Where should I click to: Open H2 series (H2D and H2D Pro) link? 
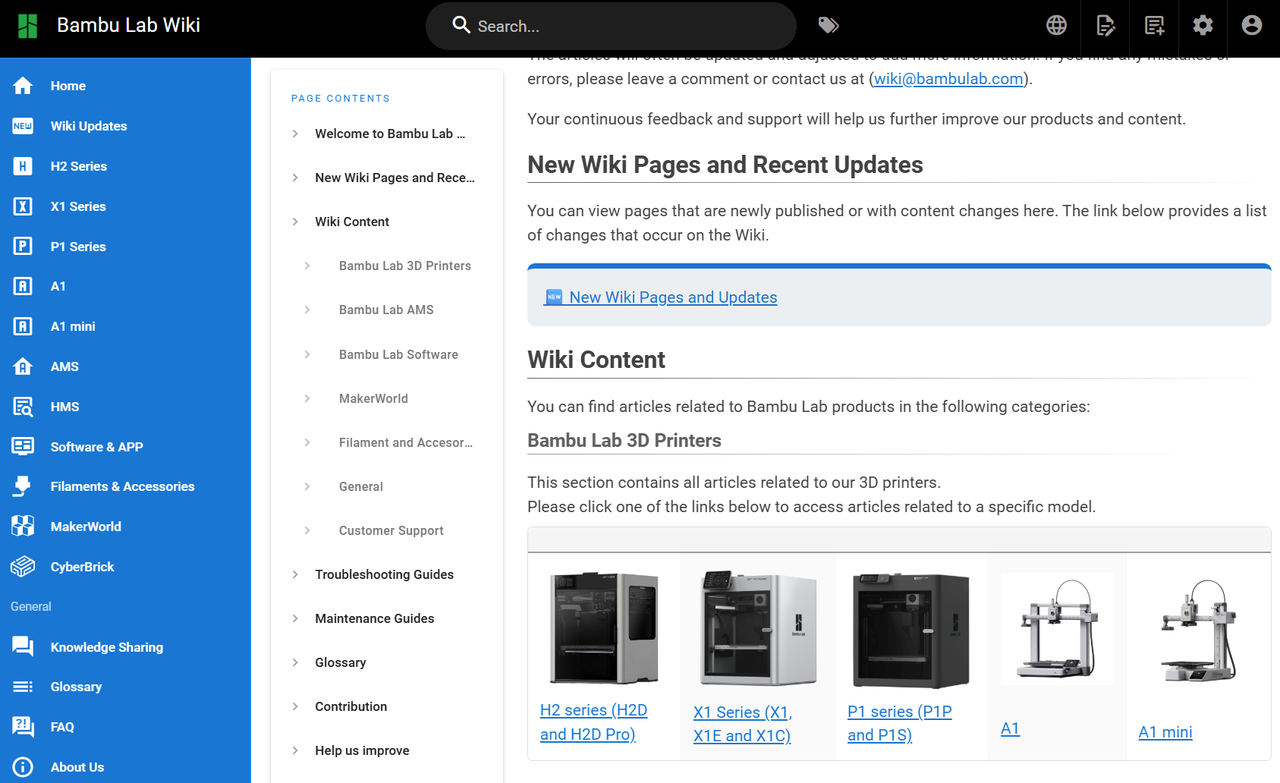tap(594, 722)
